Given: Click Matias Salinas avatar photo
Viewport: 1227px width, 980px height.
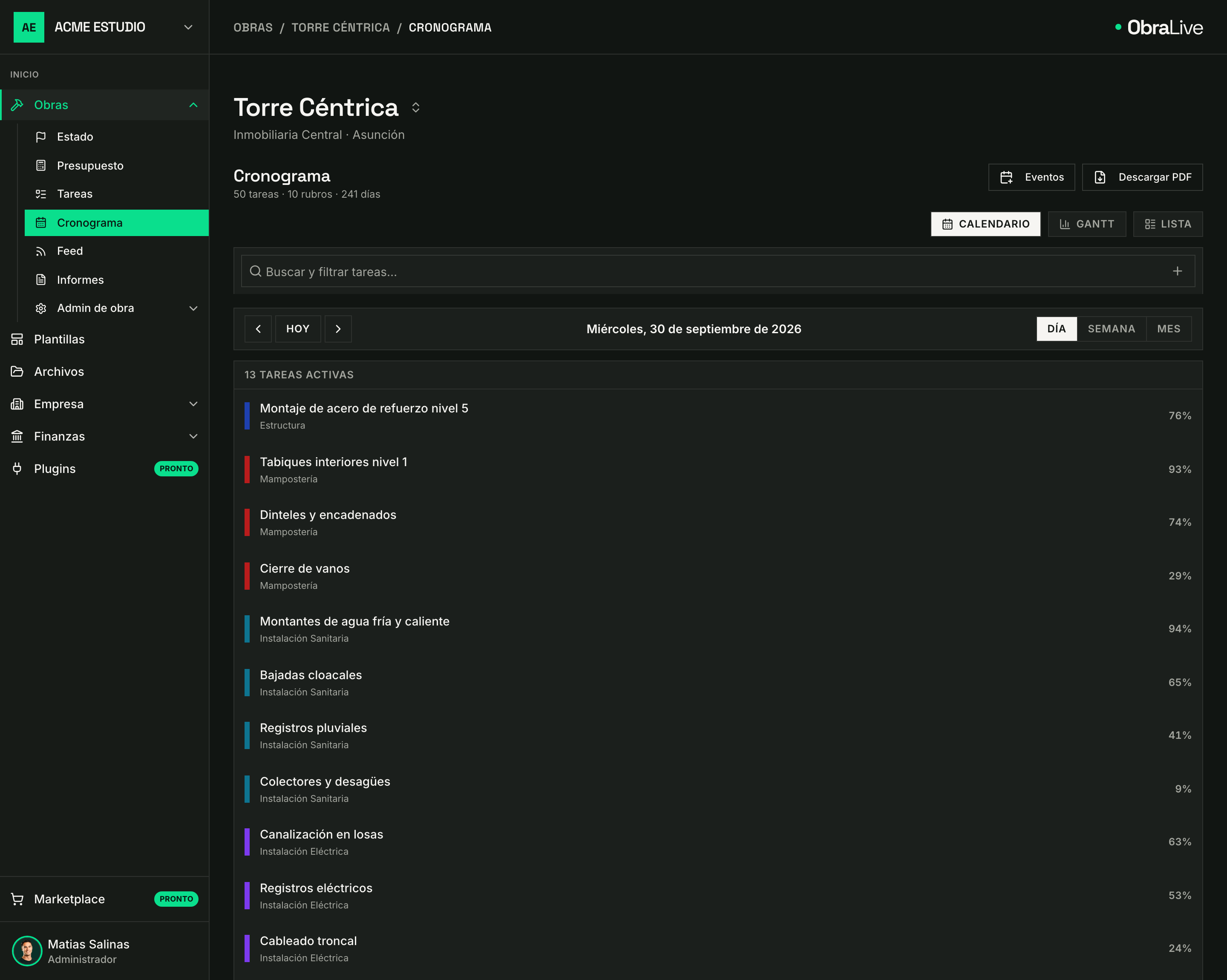Looking at the screenshot, I should (x=27, y=951).
